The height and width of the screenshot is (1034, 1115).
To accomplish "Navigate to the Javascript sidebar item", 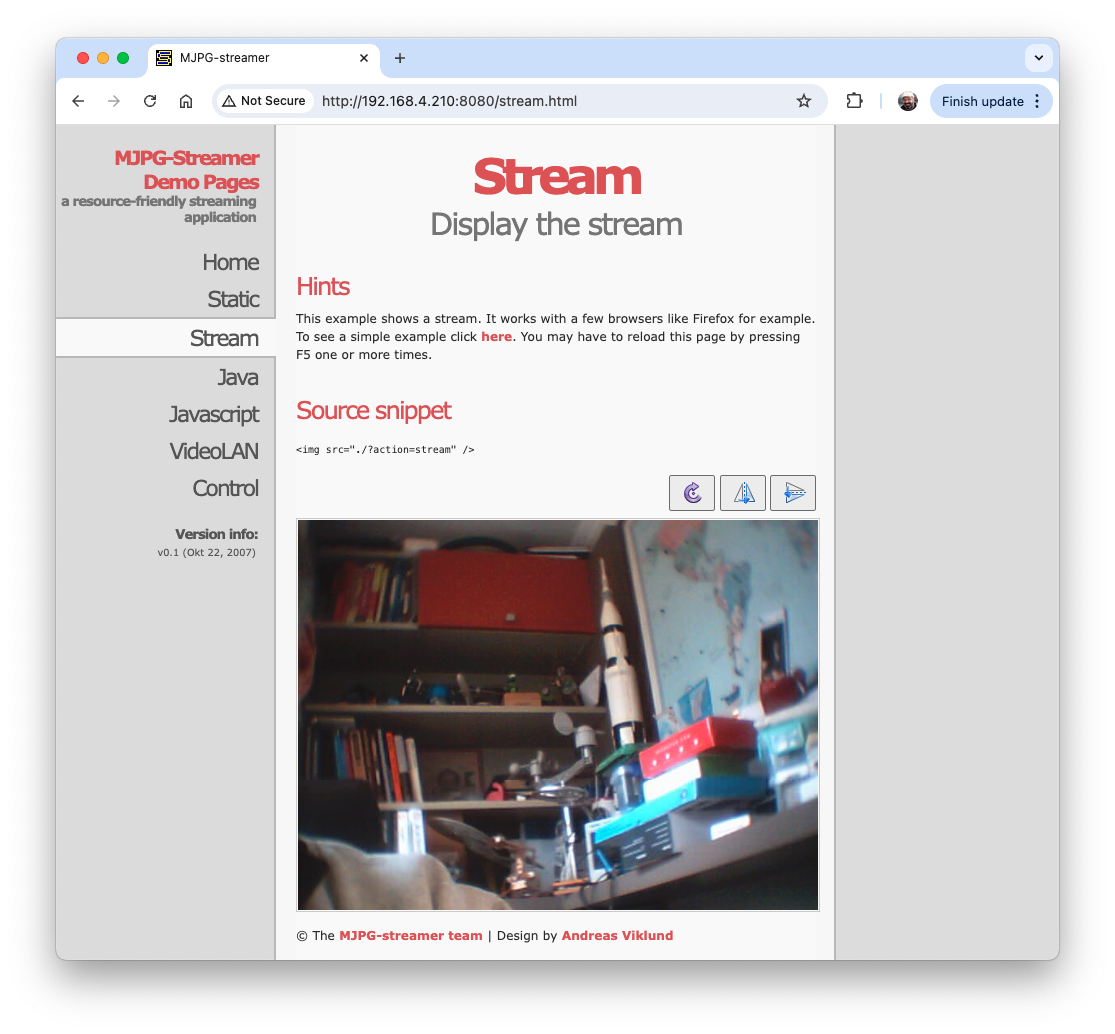I will point(213,414).
